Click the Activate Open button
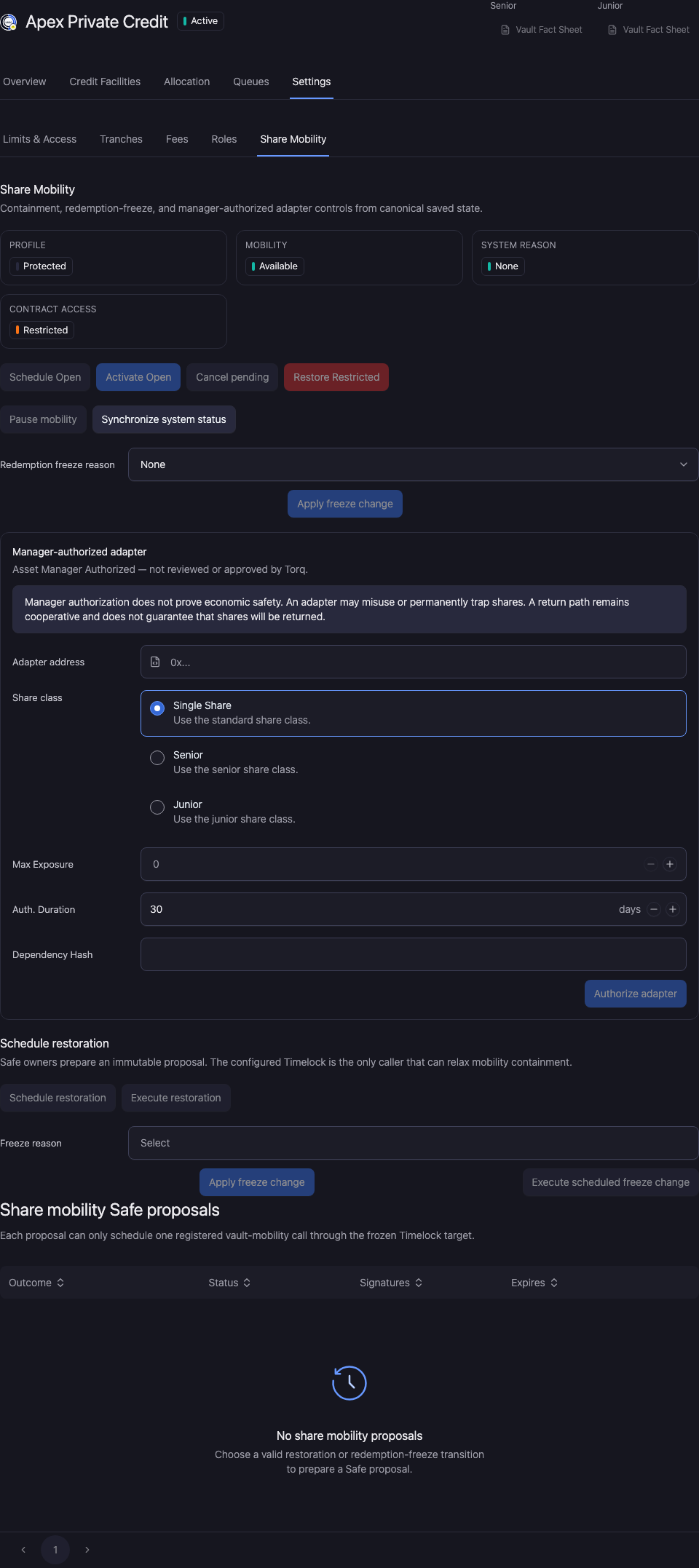 pos(138,377)
